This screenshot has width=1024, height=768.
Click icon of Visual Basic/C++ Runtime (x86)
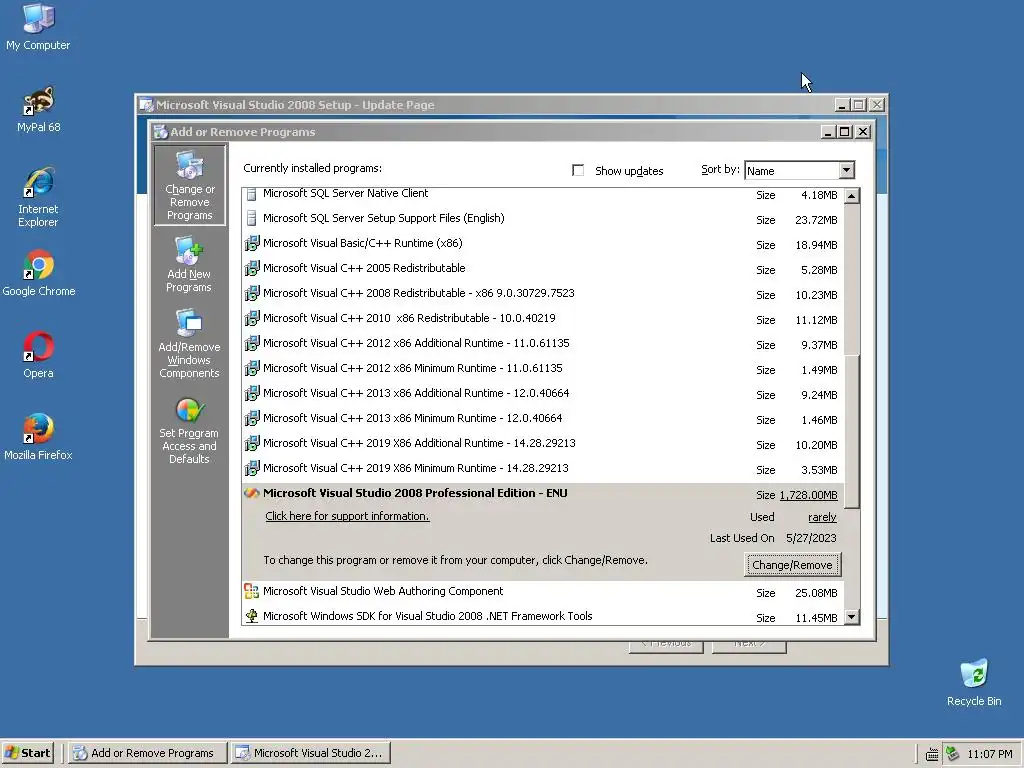(251, 244)
